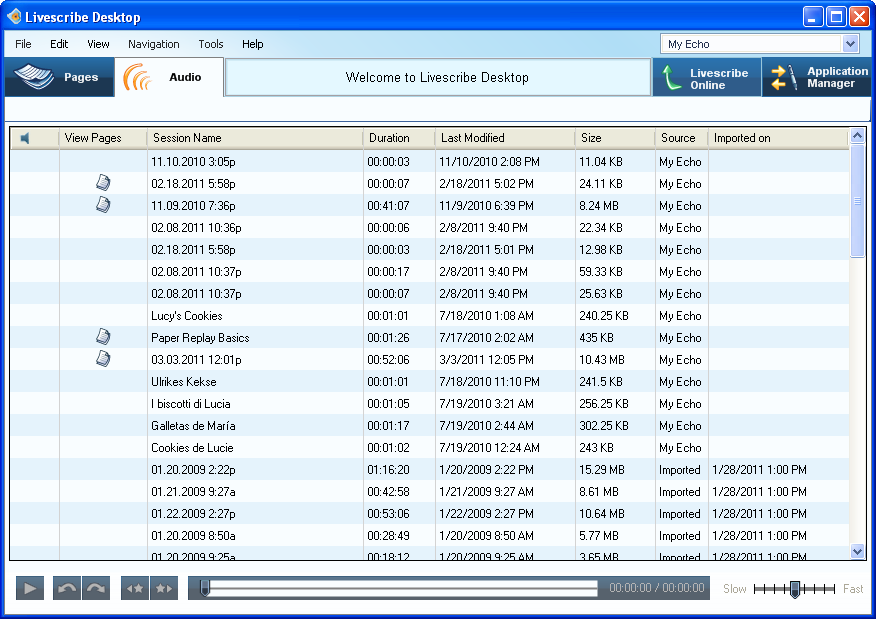Click scrollbar down arrow in session list
The width and height of the screenshot is (876, 619).
point(857,551)
